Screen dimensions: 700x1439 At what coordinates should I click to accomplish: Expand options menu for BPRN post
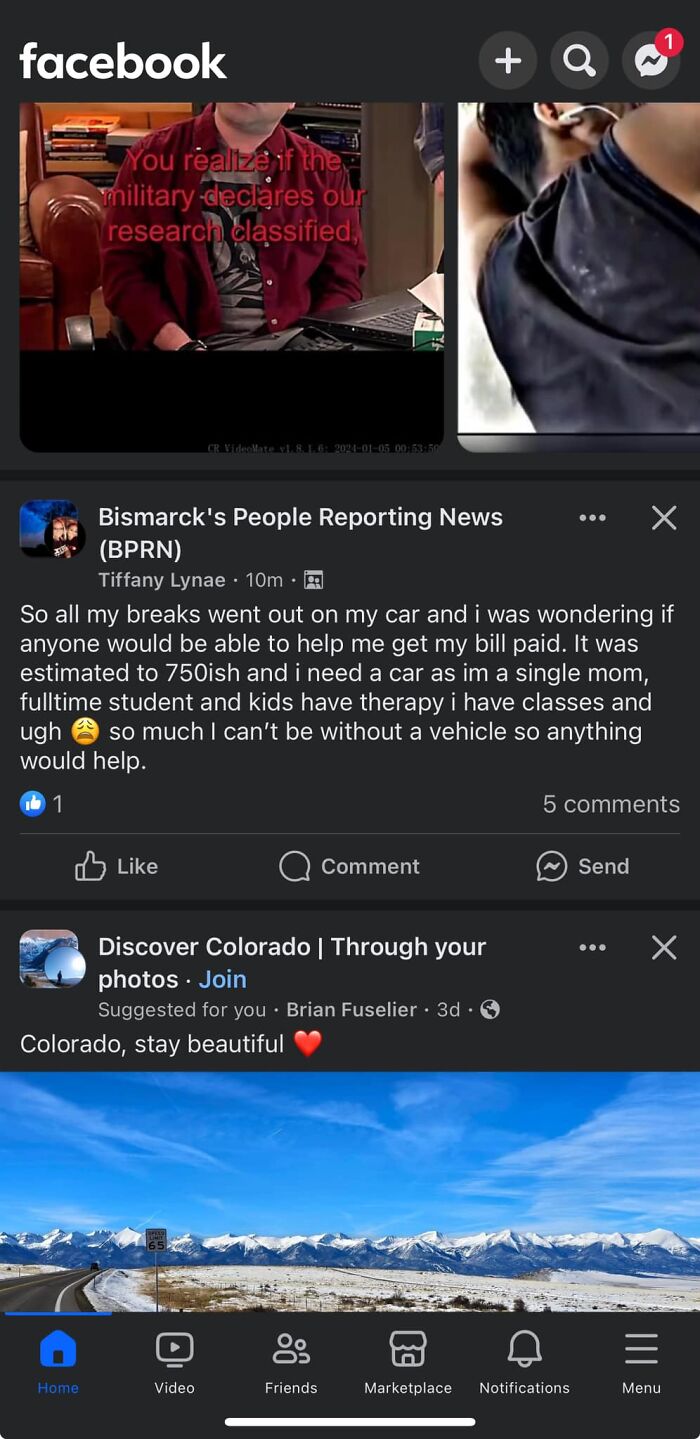(593, 517)
